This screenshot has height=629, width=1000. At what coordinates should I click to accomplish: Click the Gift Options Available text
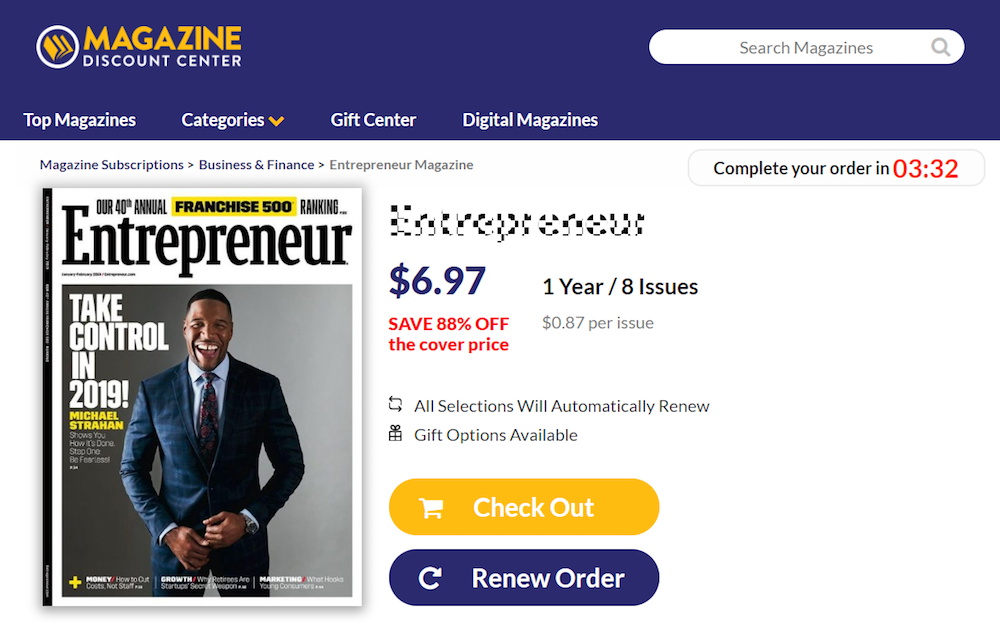pyautogui.click(x=496, y=435)
